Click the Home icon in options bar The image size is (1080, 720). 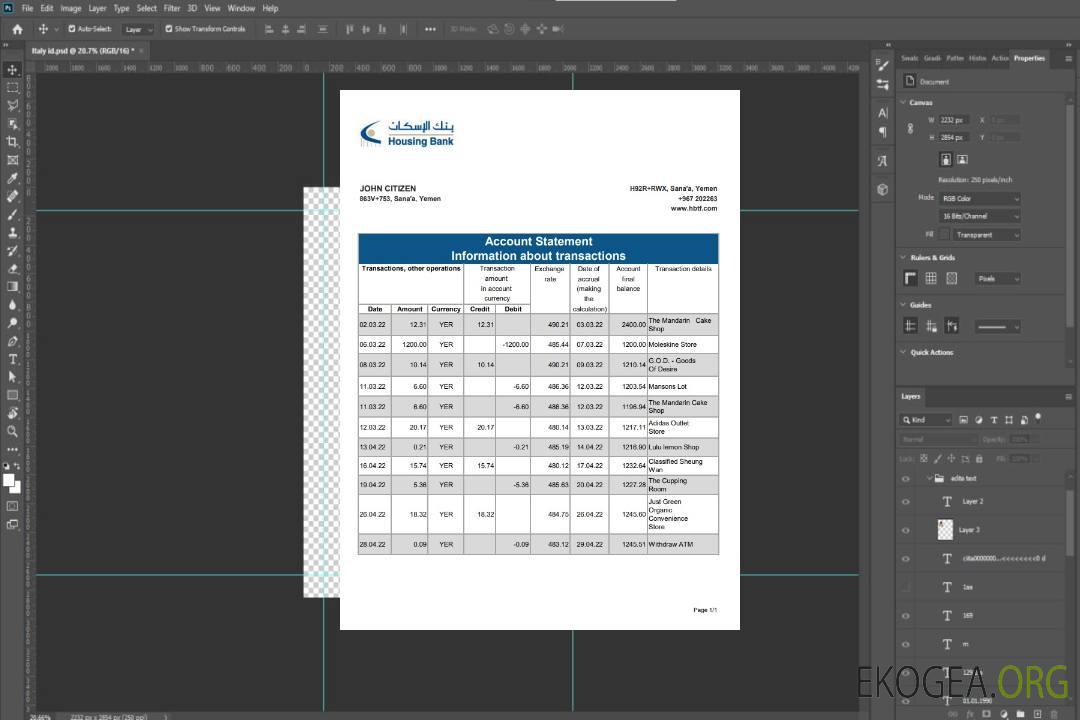pyautogui.click(x=17, y=29)
